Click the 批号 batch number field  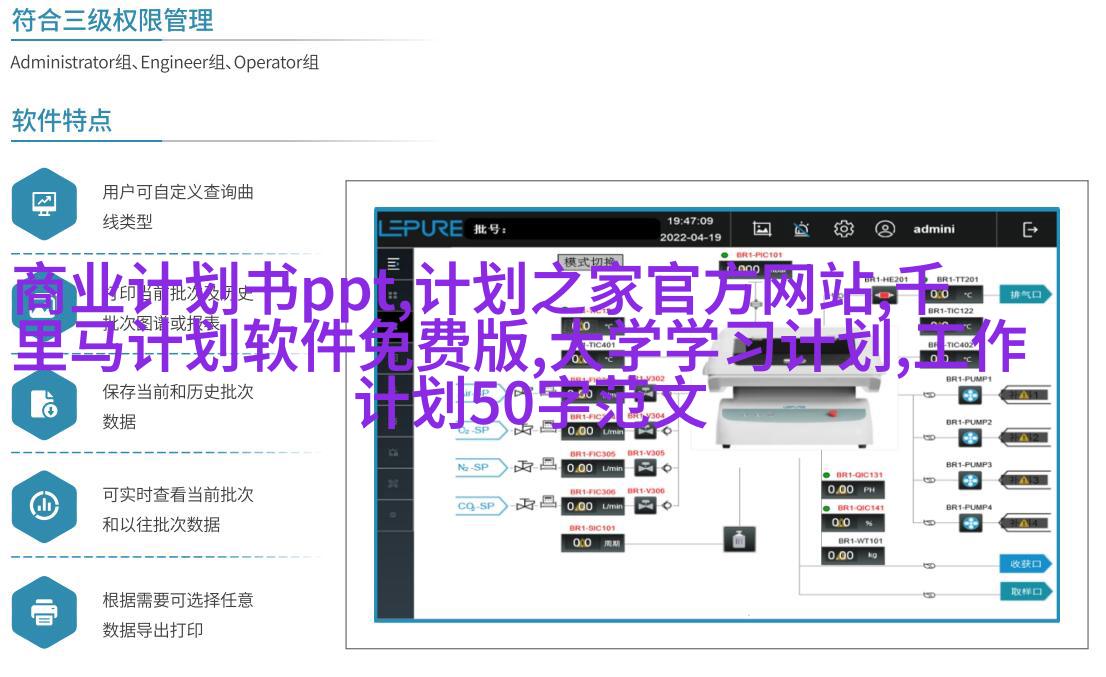pyautogui.click(x=560, y=229)
